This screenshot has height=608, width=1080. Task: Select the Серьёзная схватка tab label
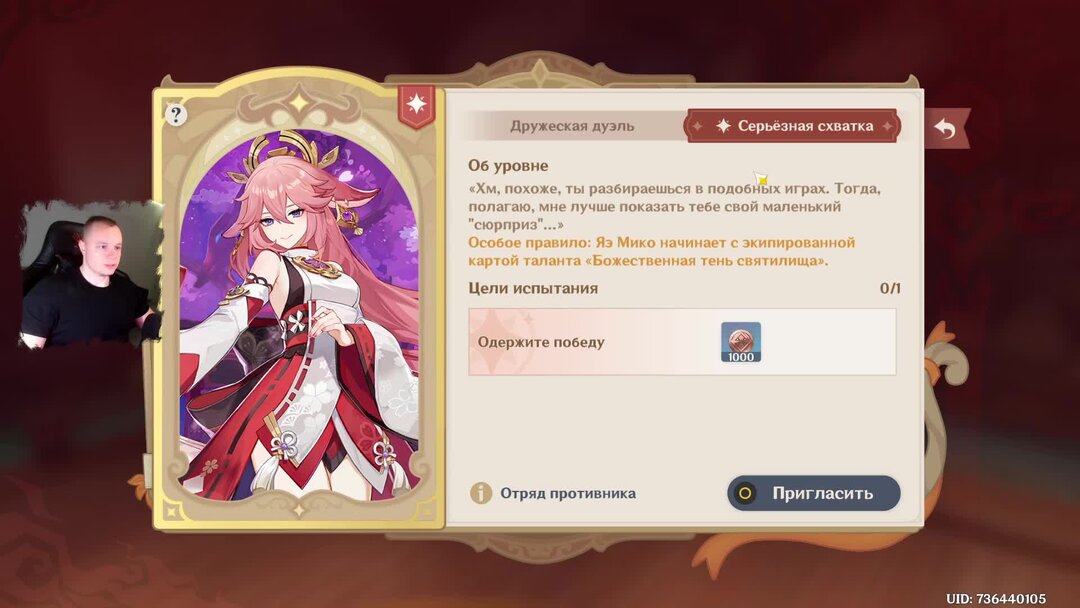point(805,126)
